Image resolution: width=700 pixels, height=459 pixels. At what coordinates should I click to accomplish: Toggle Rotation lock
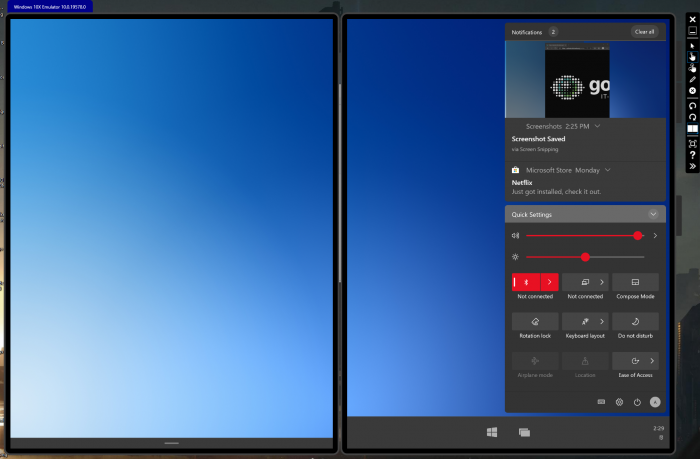[535, 321]
